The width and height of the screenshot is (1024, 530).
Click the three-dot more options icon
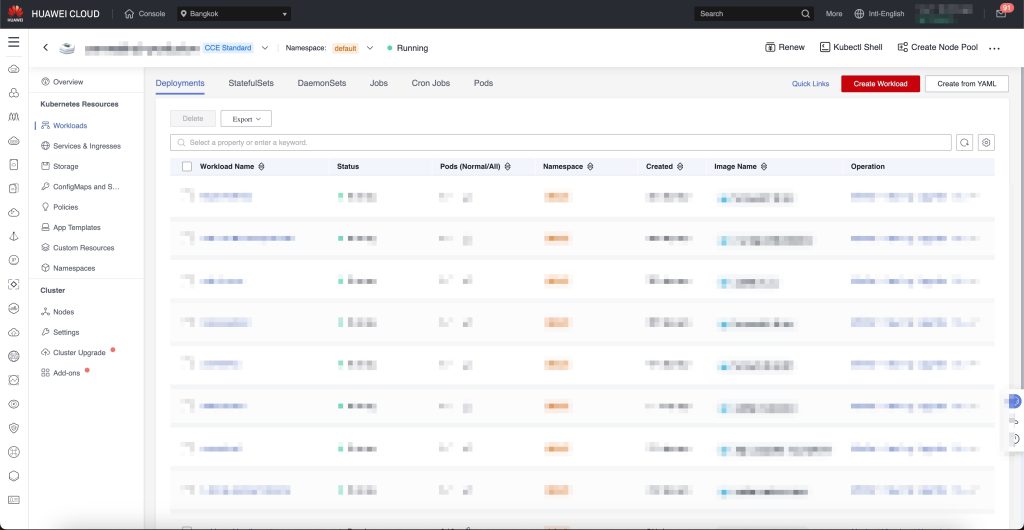(994, 48)
